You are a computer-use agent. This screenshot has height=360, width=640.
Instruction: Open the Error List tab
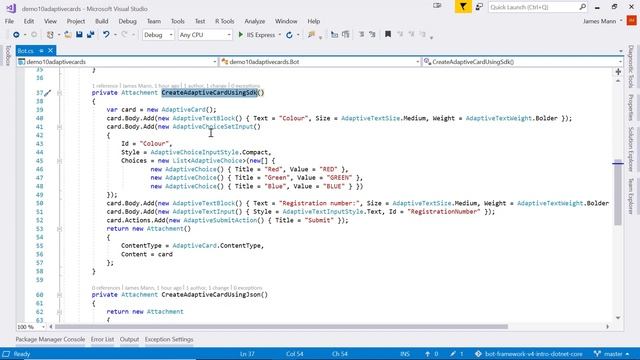point(102,339)
